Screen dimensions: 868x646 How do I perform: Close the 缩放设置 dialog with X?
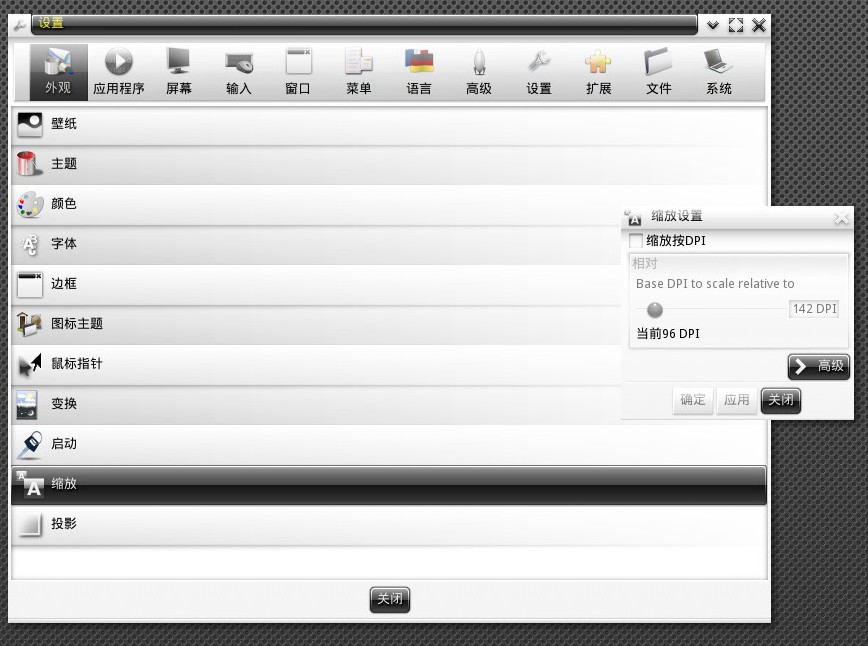click(841, 219)
